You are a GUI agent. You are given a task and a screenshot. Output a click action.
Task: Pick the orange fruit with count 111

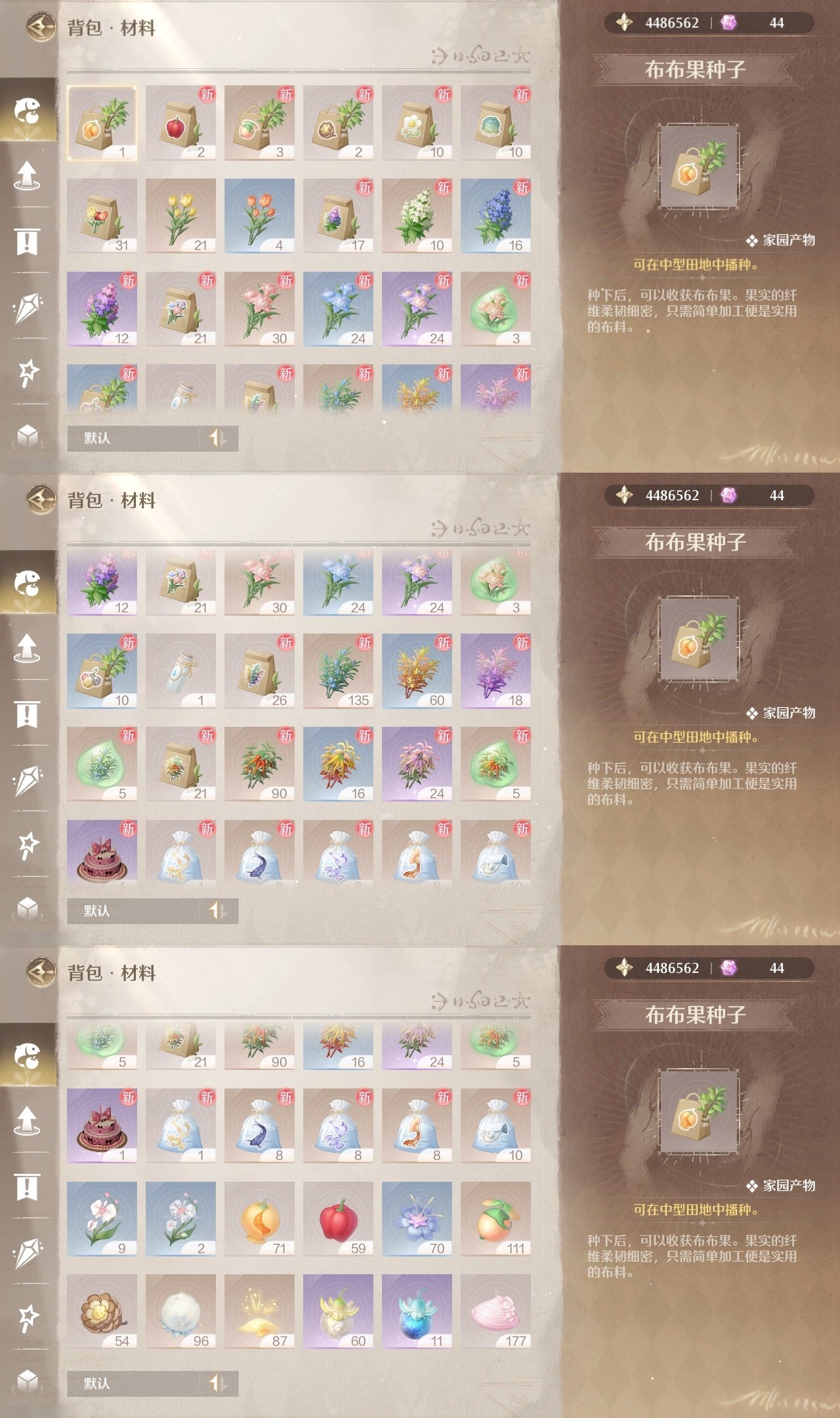495,1219
